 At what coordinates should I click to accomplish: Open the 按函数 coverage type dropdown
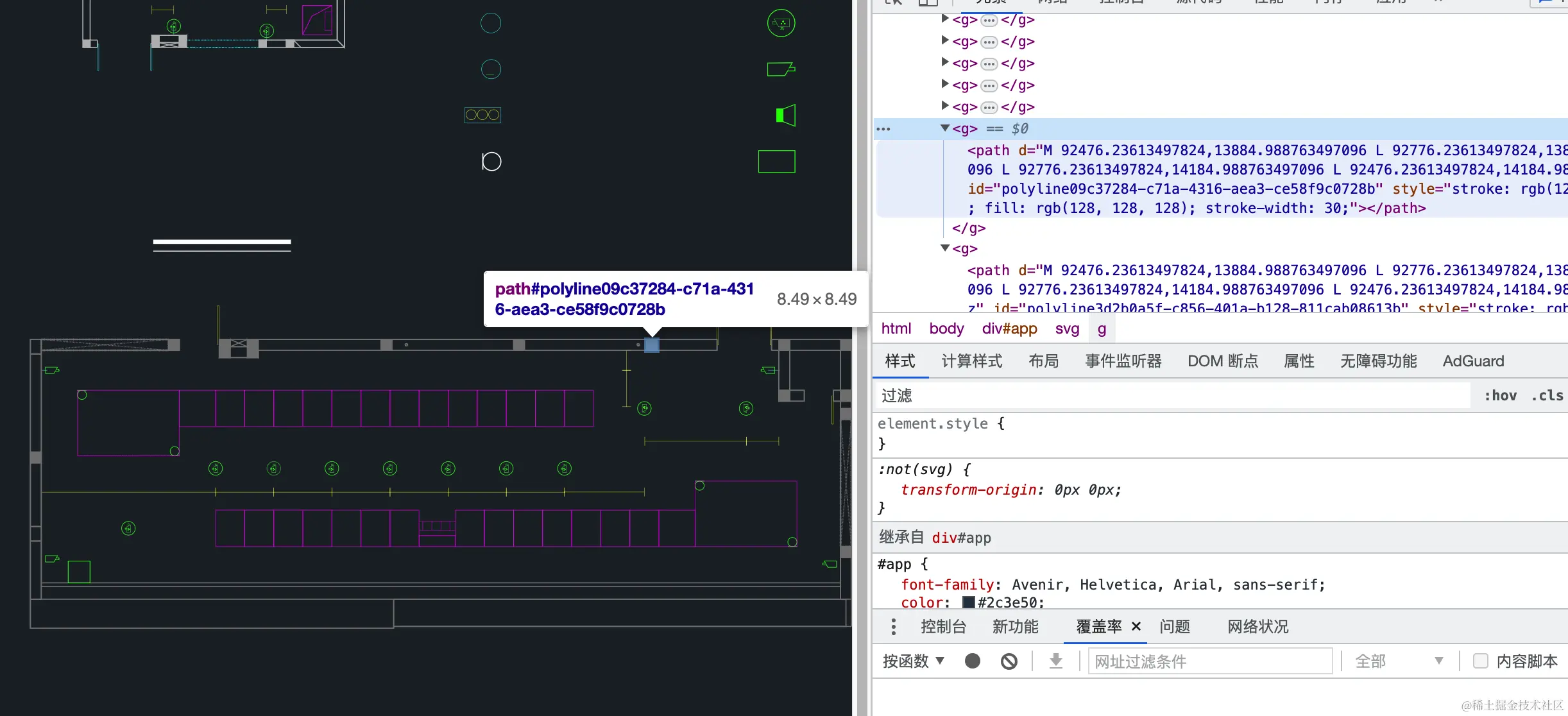click(913, 661)
